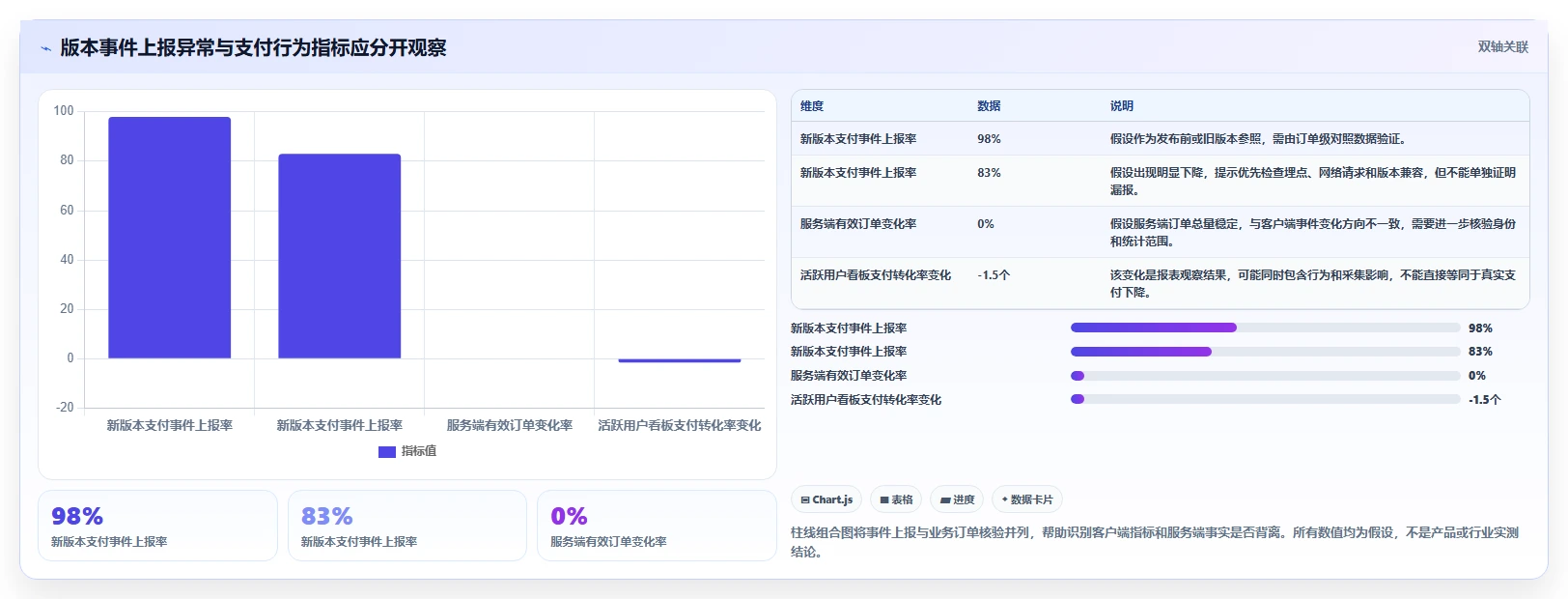
Task: Open the 83% summary card
Action: tap(407, 526)
